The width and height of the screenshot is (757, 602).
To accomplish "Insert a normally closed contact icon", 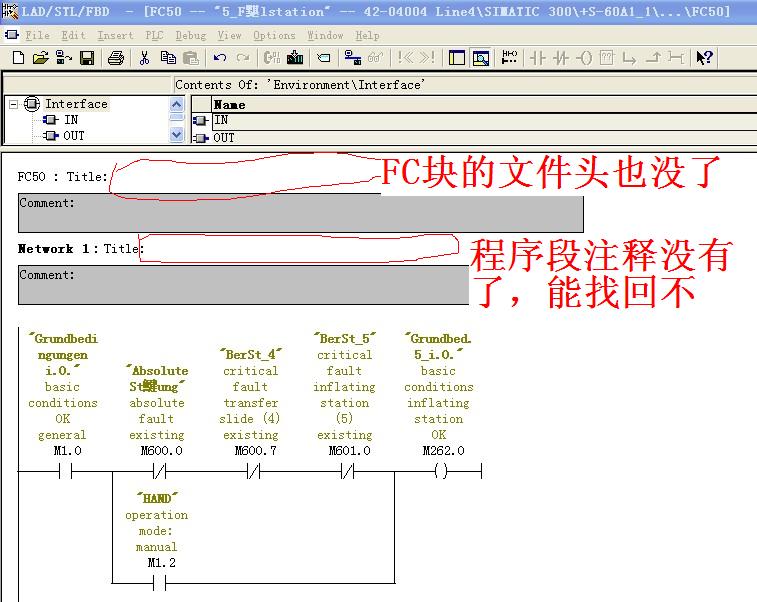I will pos(561,58).
